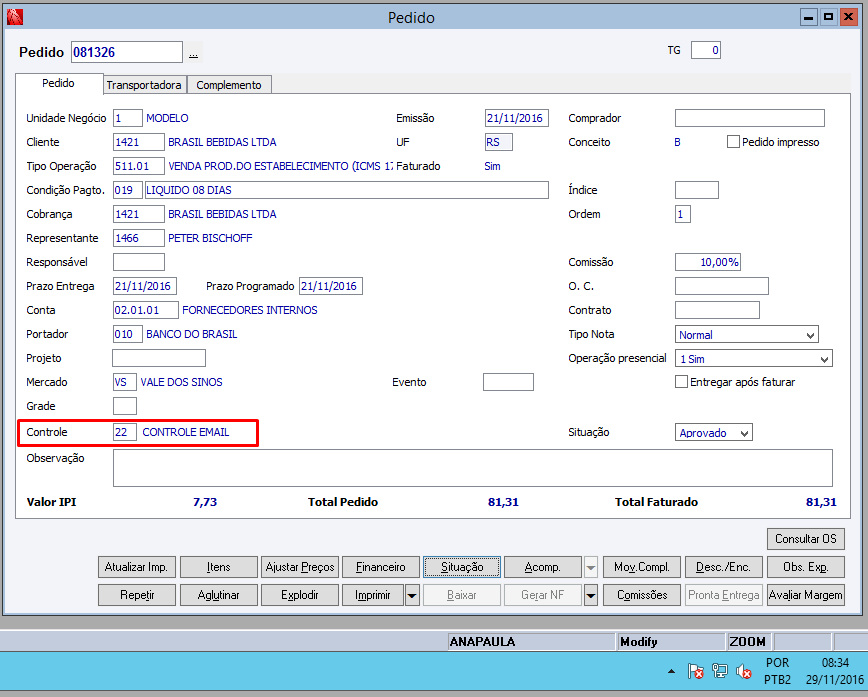Click the Condição Pagto. code field 019
Image resolution: width=868 pixels, height=697 pixels.
point(127,190)
